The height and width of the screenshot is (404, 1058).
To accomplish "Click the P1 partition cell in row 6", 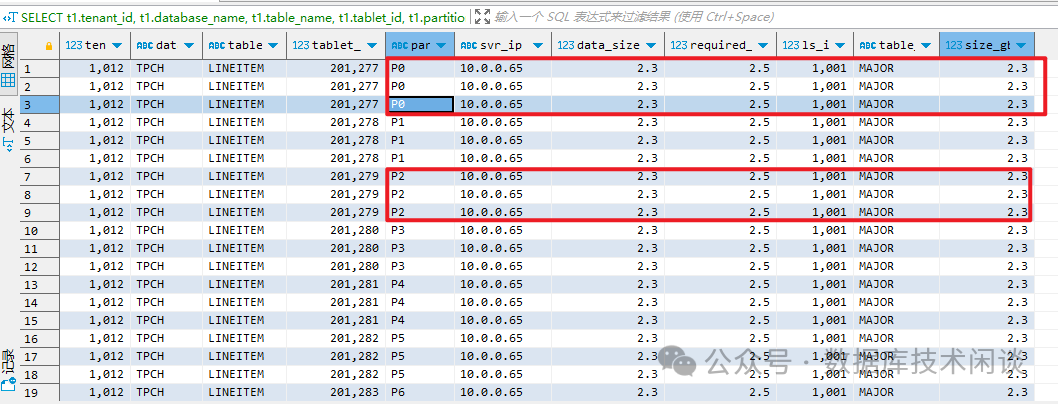I will [420, 158].
